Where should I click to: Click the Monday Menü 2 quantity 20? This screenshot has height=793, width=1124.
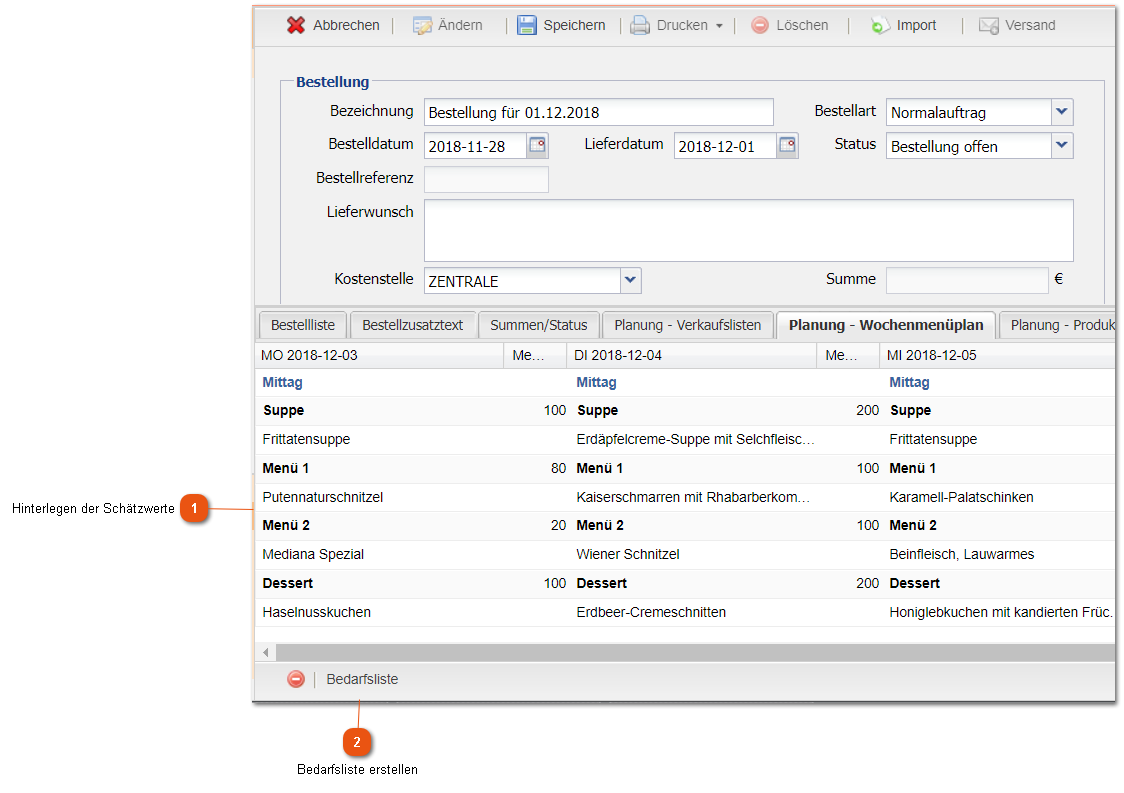[558, 526]
